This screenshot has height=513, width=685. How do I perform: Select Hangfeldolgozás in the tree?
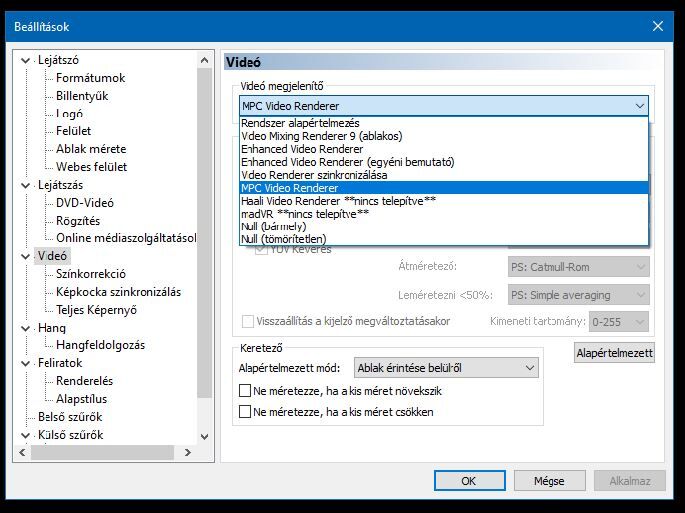coord(100,345)
